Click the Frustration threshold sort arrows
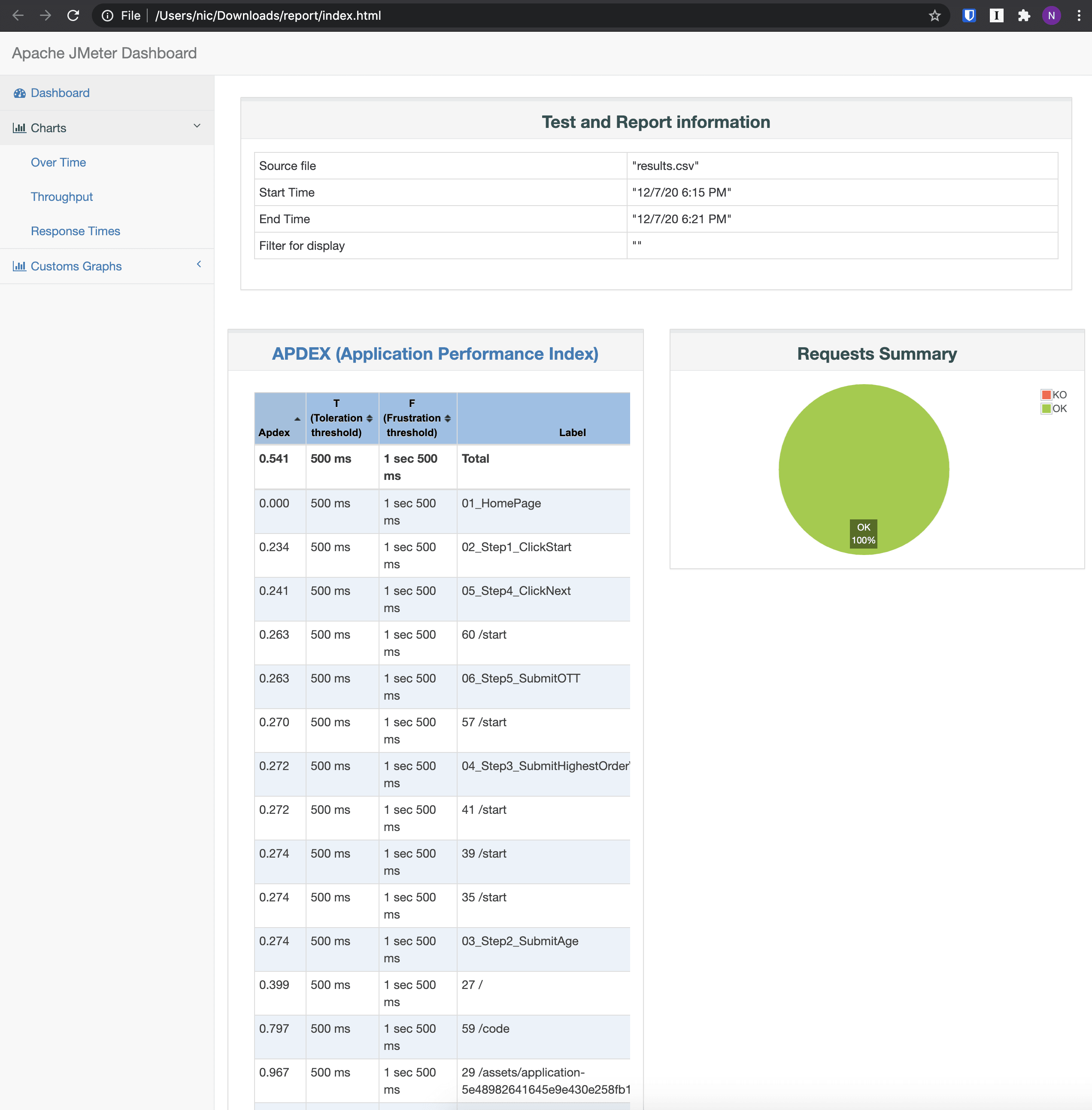 (x=446, y=418)
